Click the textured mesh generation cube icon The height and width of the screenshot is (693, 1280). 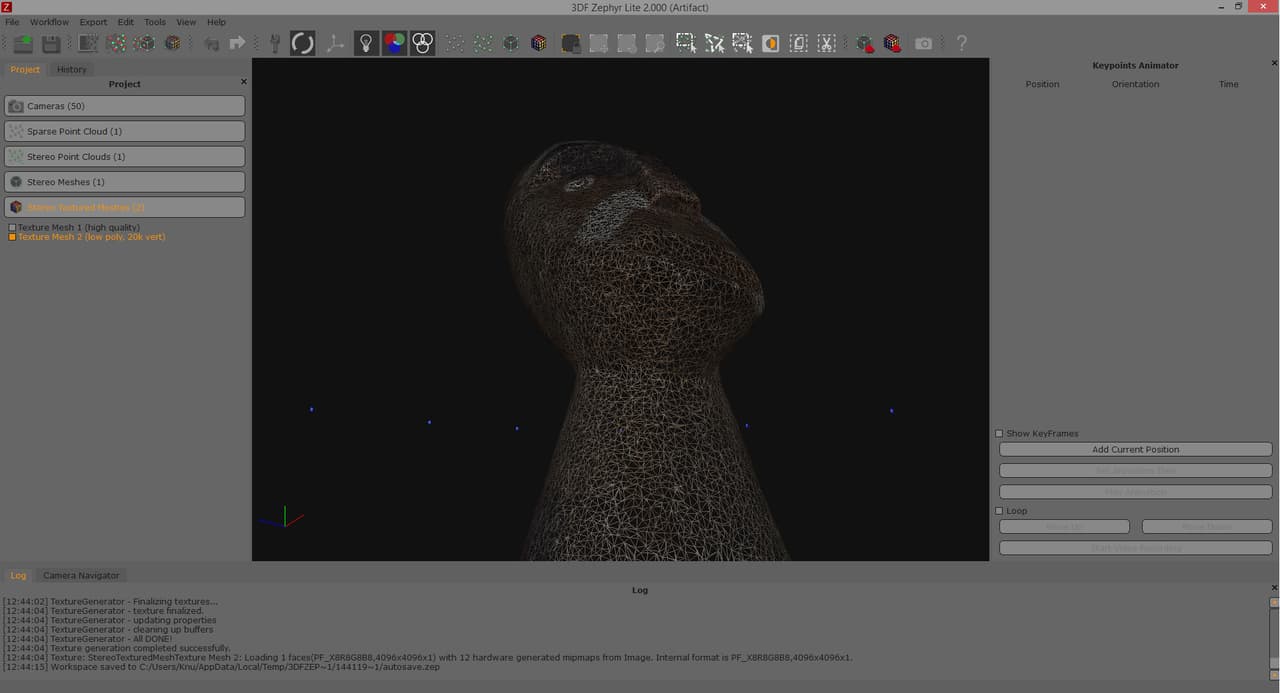(173, 44)
